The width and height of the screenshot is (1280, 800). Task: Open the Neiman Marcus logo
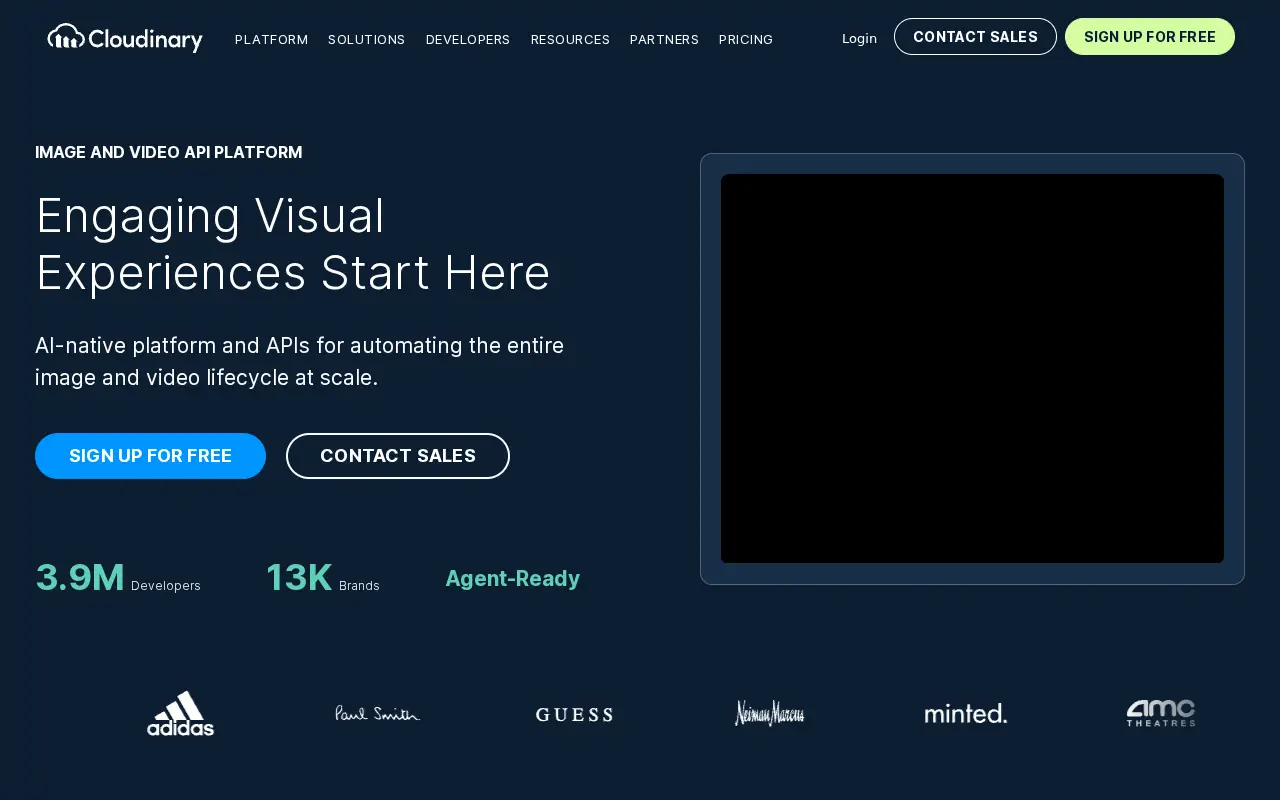click(770, 713)
